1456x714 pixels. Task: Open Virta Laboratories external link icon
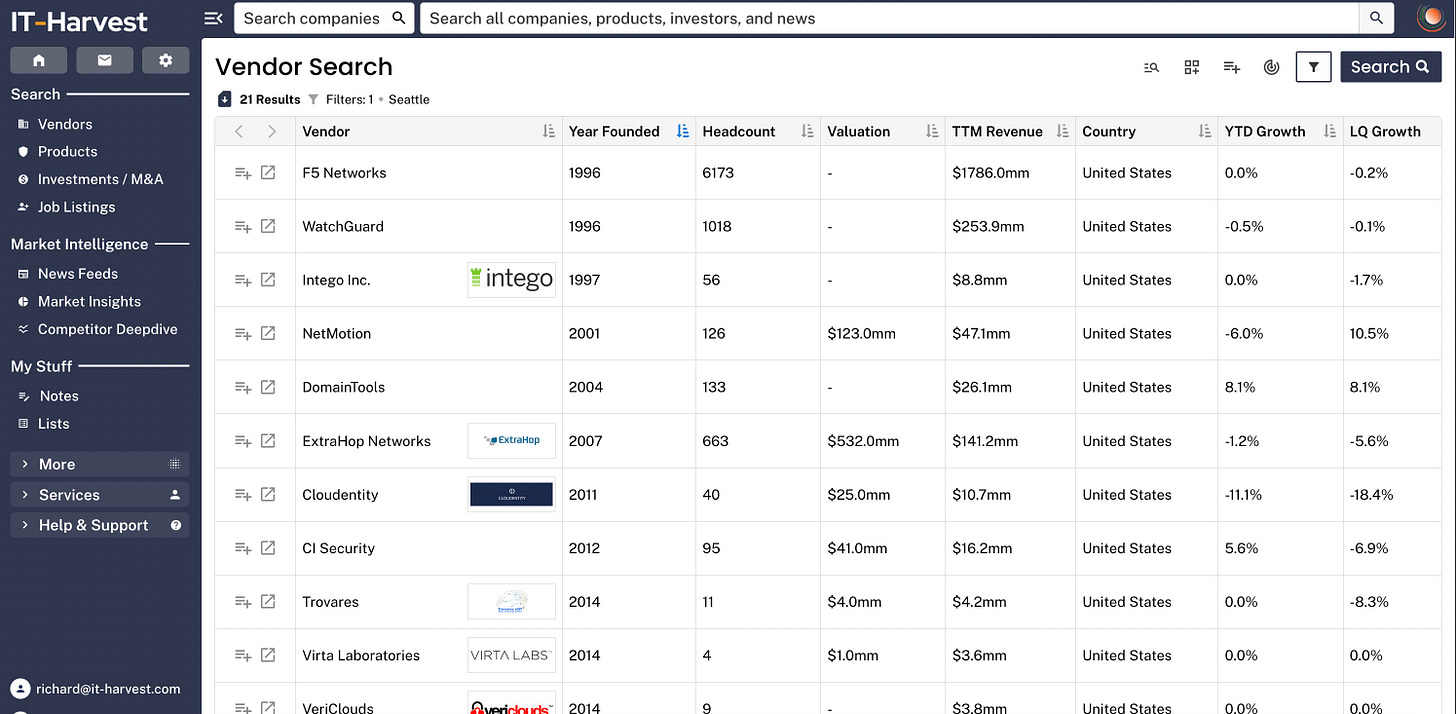268,655
